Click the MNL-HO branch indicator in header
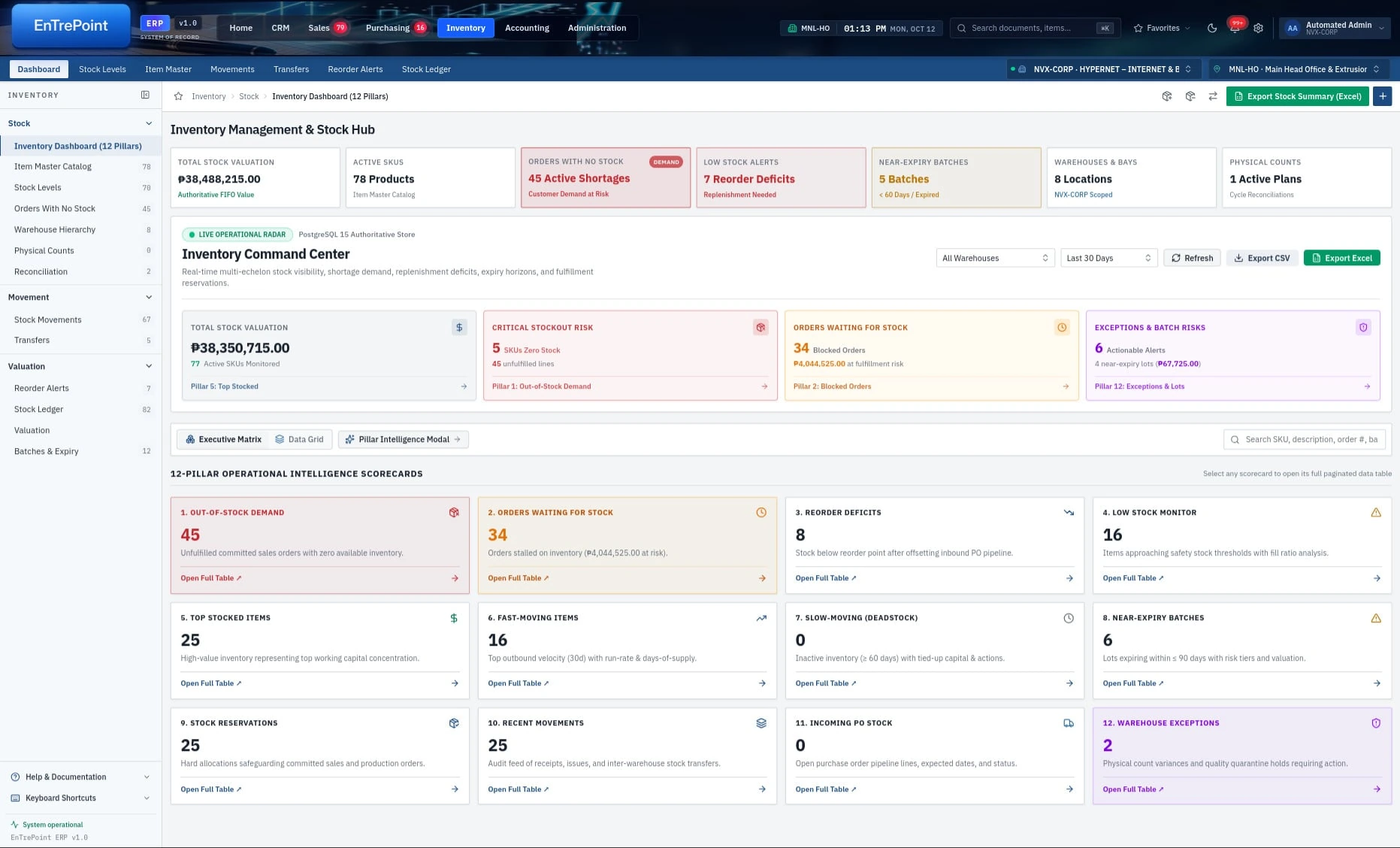This screenshot has width=1400, height=848. pyautogui.click(x=809, y=28)
